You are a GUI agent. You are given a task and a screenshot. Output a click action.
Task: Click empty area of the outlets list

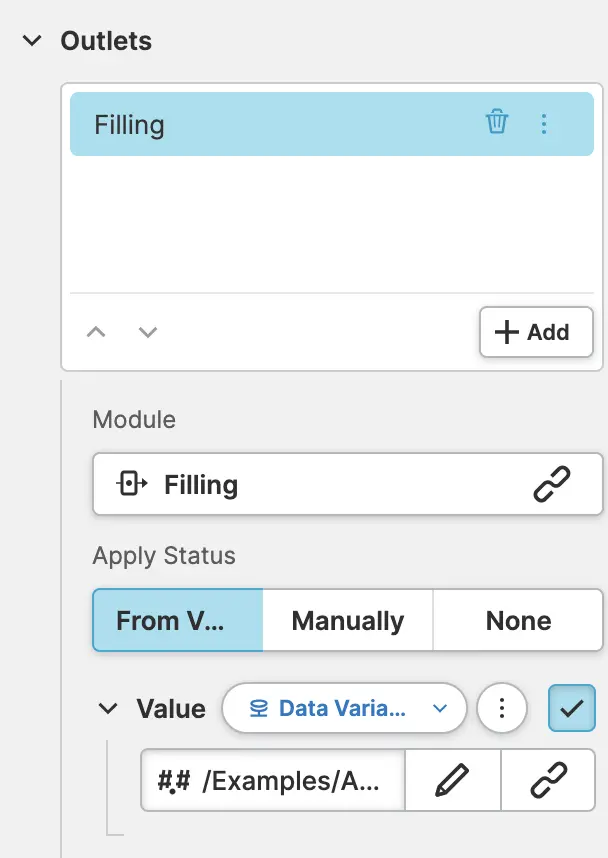coord(330,225)
